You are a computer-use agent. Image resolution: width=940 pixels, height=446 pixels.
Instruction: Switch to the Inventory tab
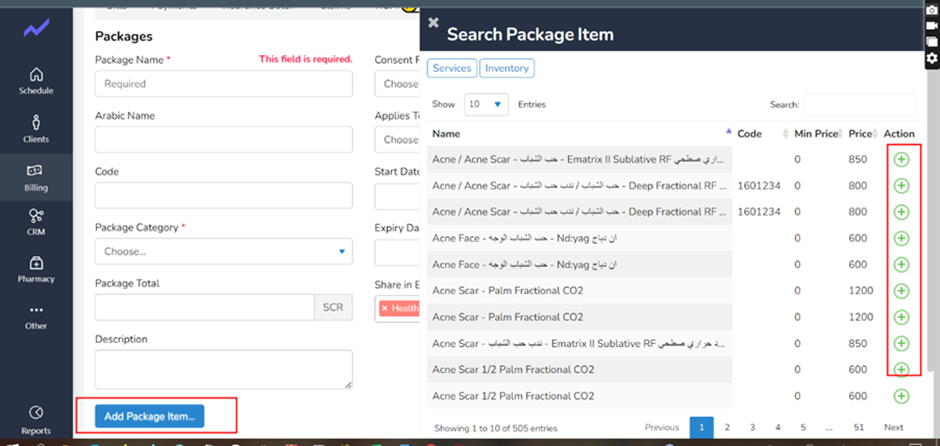507,68
